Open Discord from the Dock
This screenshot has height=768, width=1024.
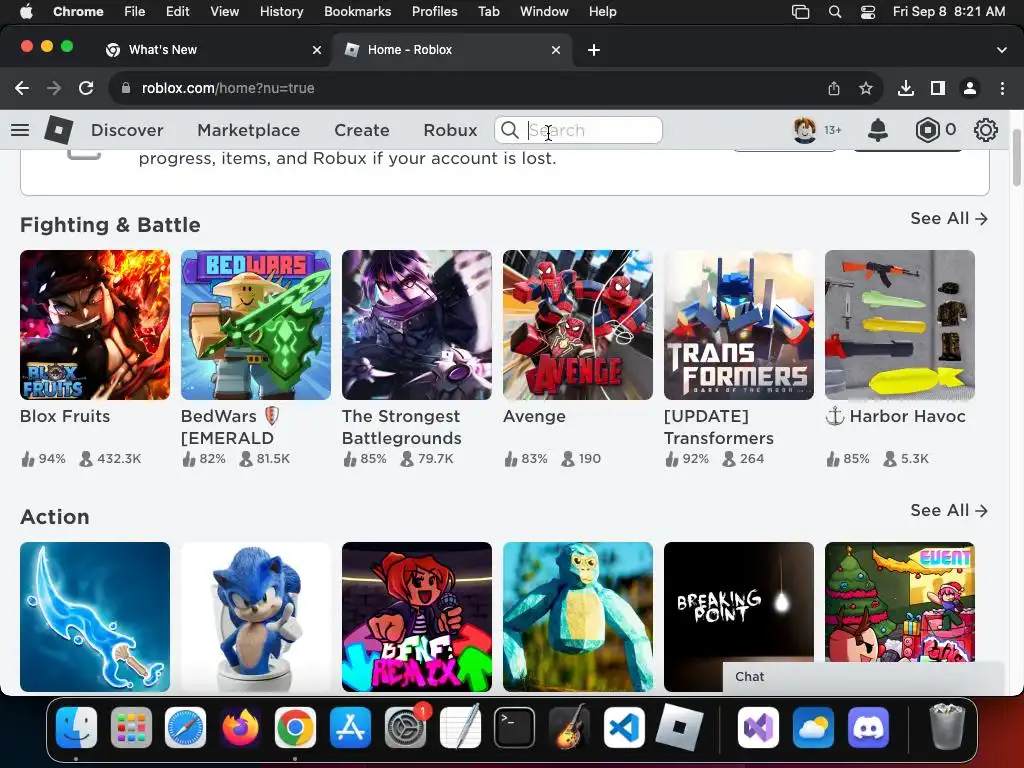click(869, 728)
